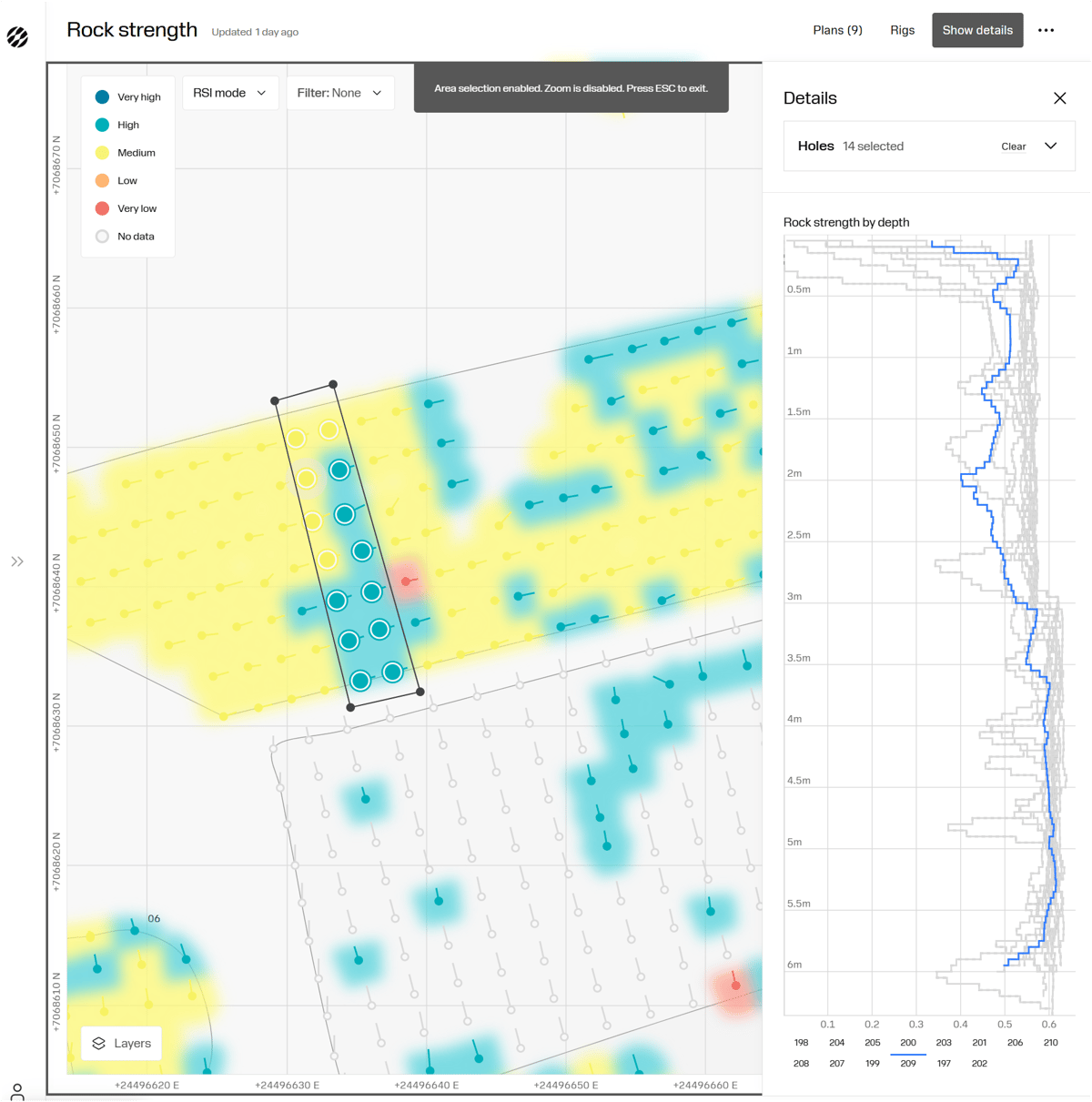The height and width of the screenshot is (1102, 1092).
Task: Click the three-dot overflow menu in header
Action: [1046, 30]
